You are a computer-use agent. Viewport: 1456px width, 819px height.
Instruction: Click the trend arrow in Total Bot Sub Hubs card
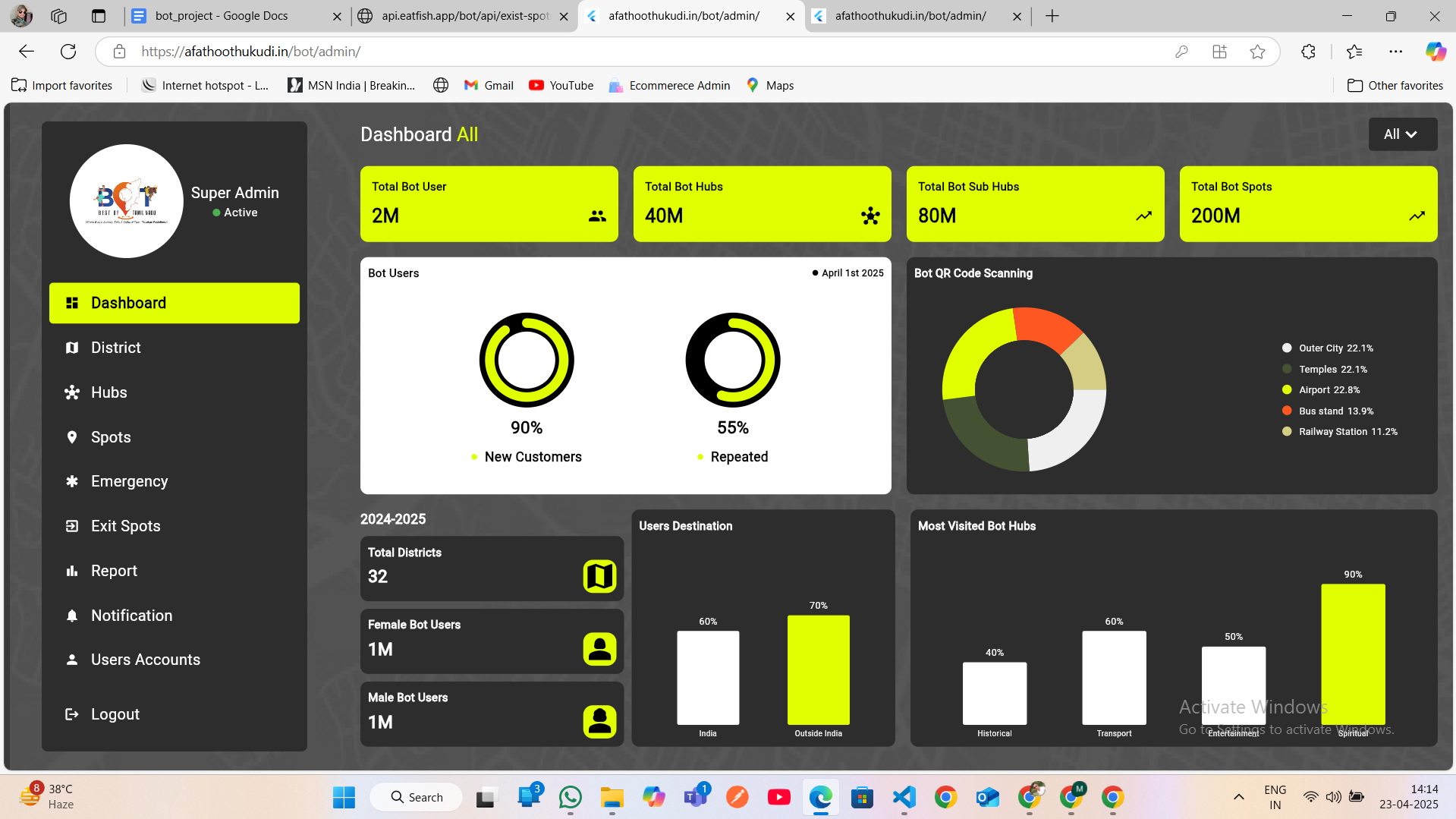(x=1143, y=216)
